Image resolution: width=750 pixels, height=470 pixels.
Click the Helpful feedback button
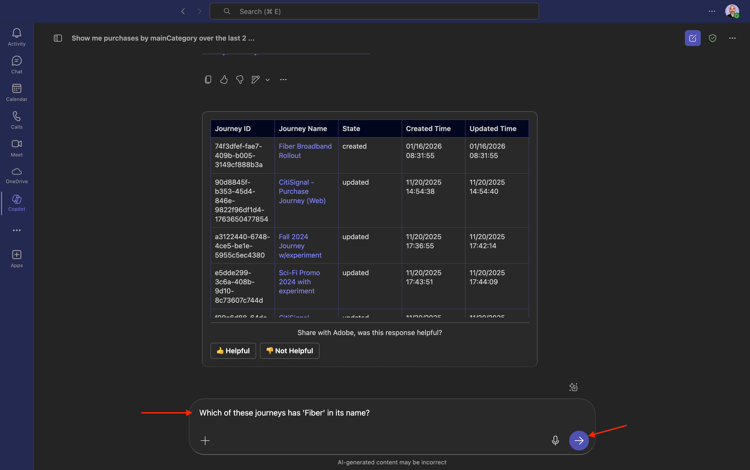tap(233, 351)
